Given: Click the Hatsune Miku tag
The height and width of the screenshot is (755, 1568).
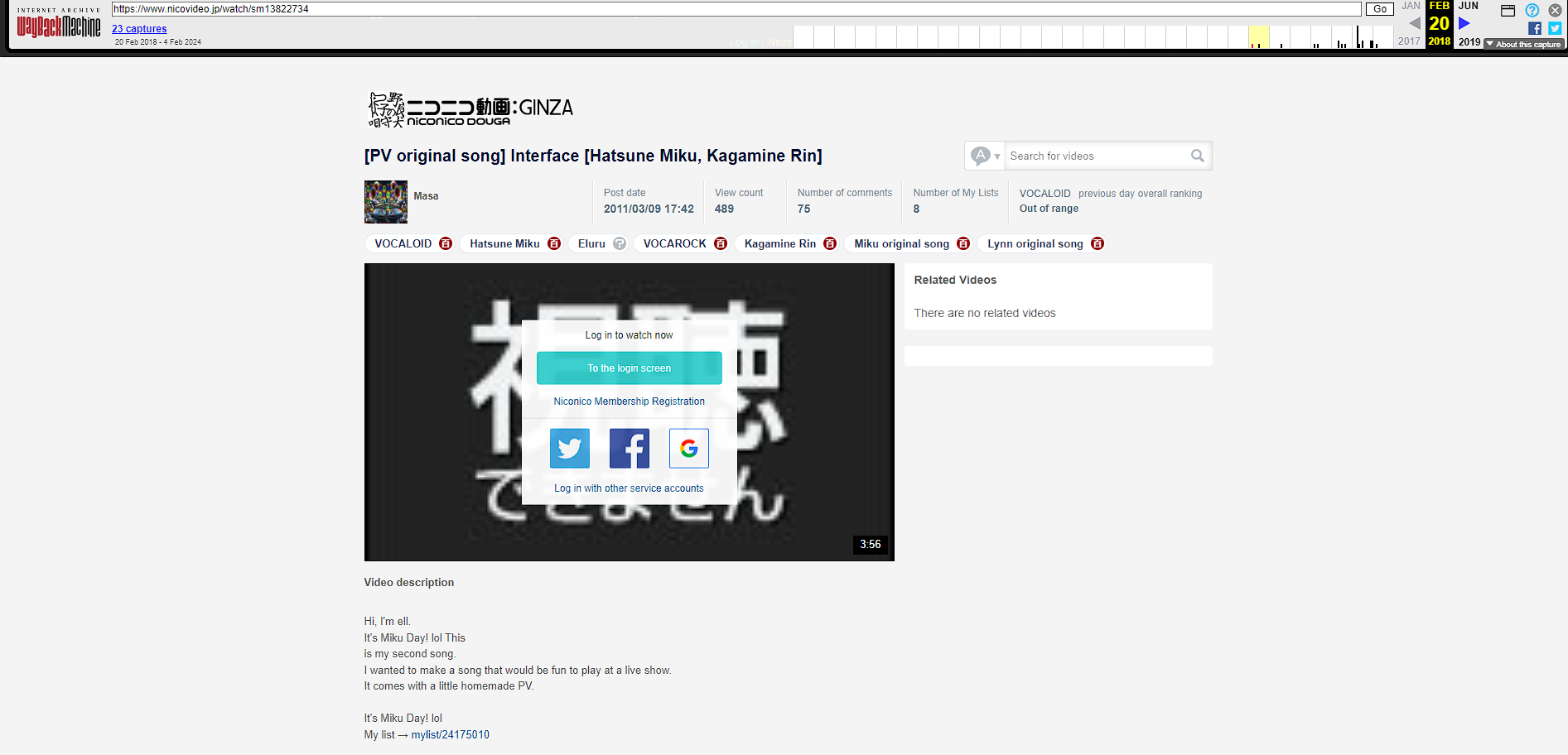Looking at the screenshot, I should pyautogui.click(x=504, y=243).
